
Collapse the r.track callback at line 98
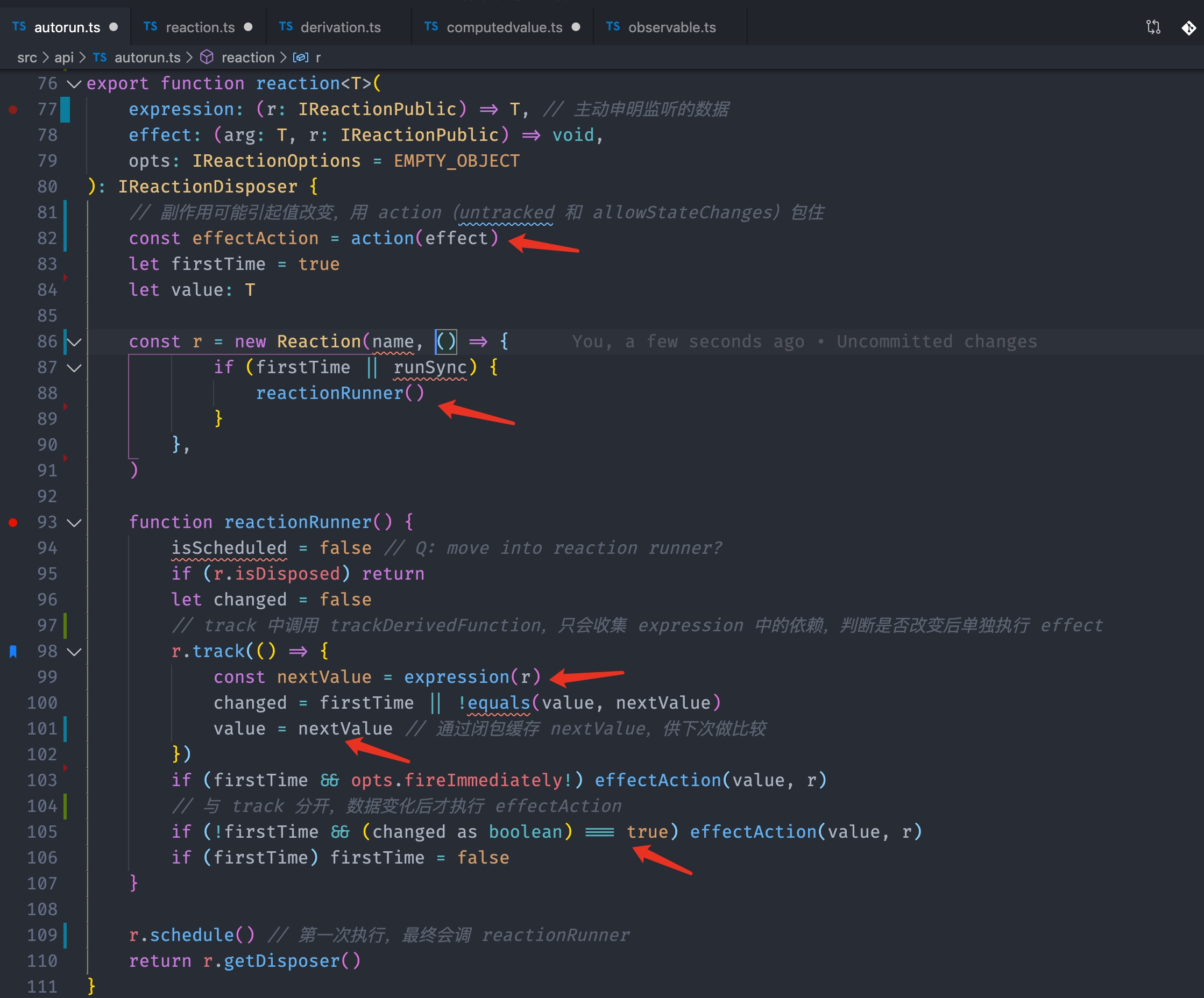point(74,652)
